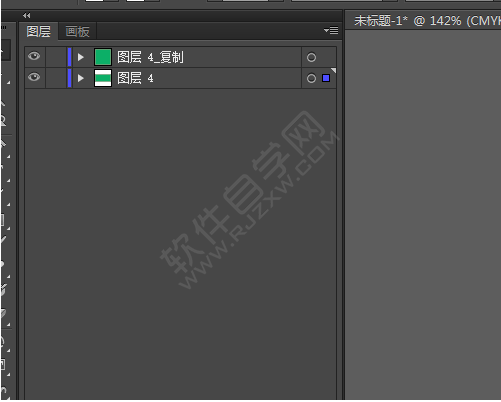Switch to the 画板 tab
This screenshot has width=501, height=402.
77,32
